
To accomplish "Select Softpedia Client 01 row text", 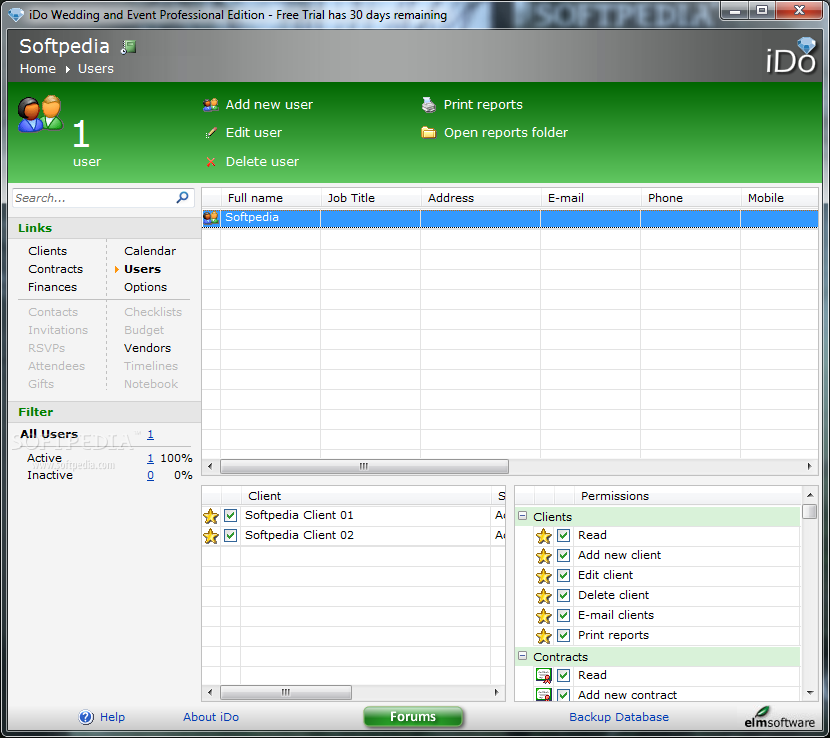I will tap(299, 515).
